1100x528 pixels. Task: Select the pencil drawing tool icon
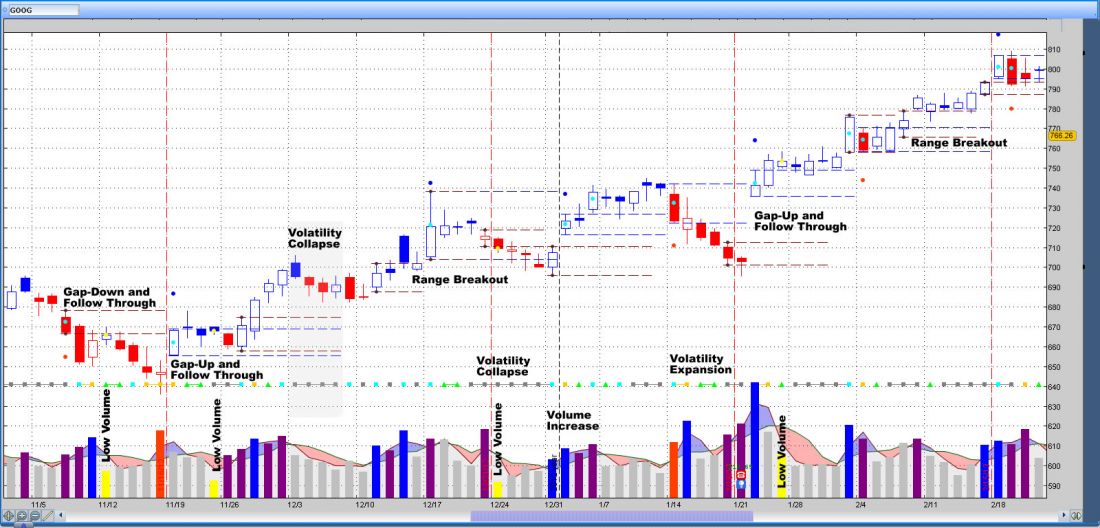pos(49,516)
